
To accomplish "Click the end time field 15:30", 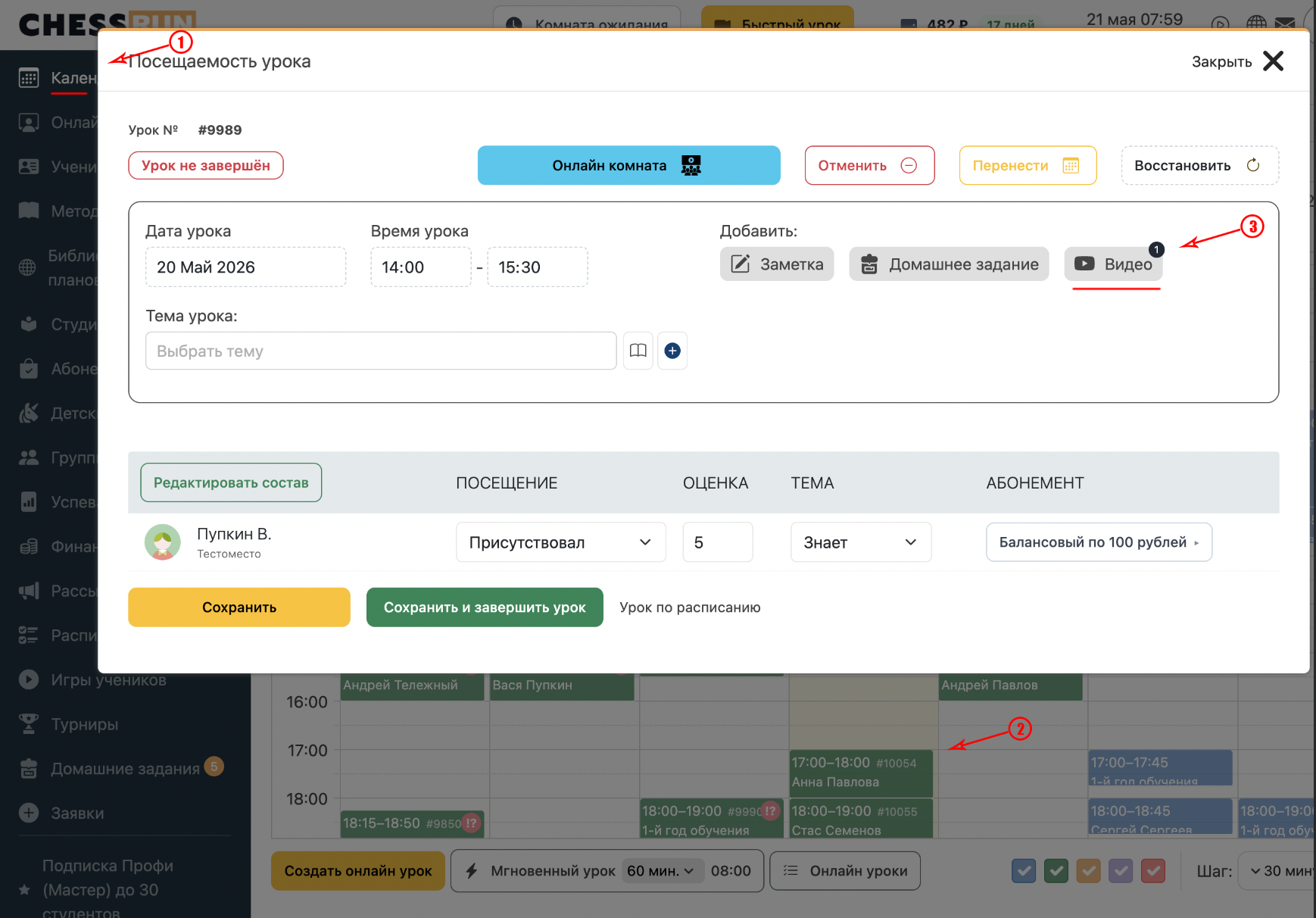I will point(538,267).
